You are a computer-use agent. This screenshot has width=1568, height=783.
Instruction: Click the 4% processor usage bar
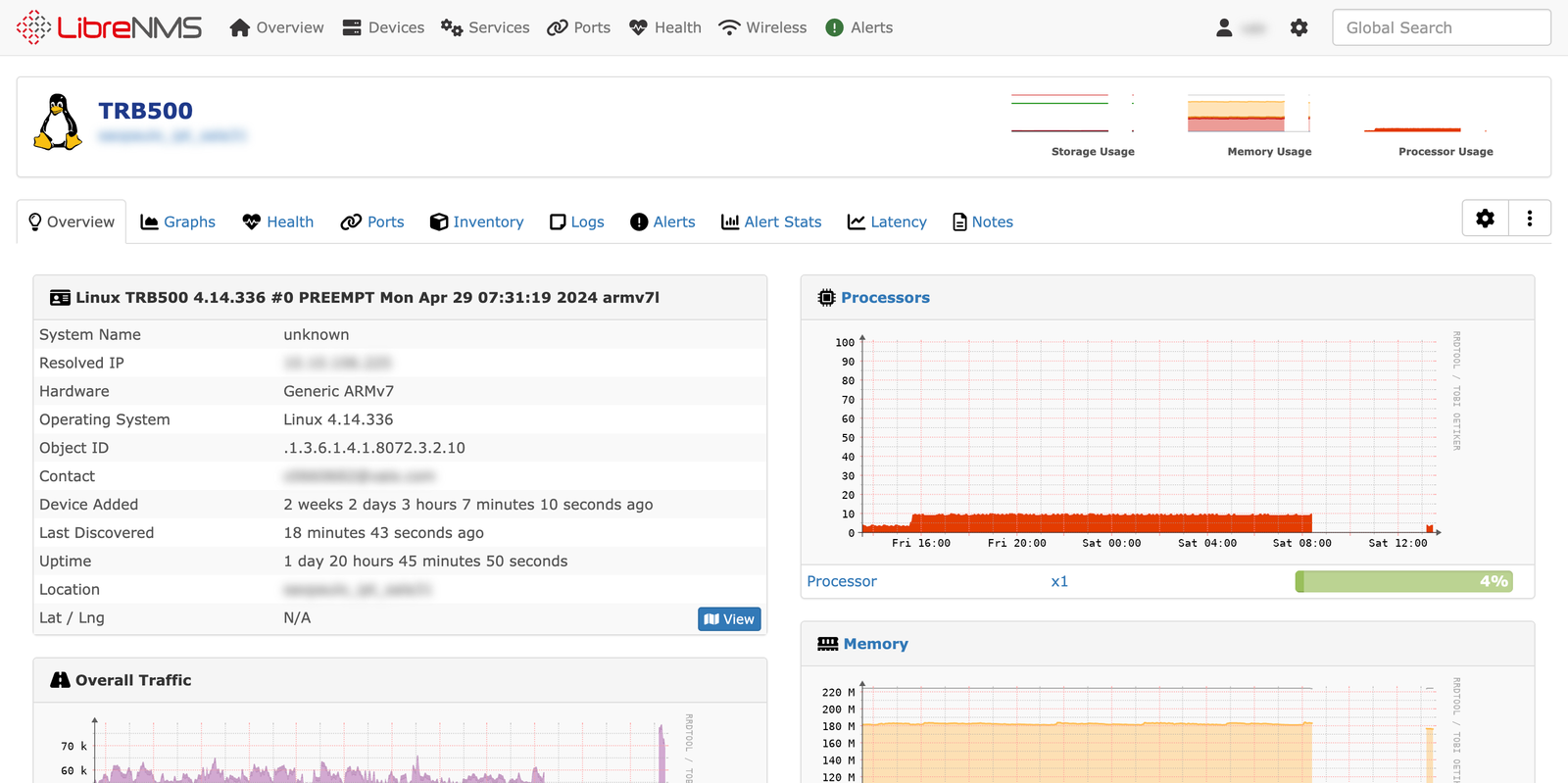(x=1403, y=581)
